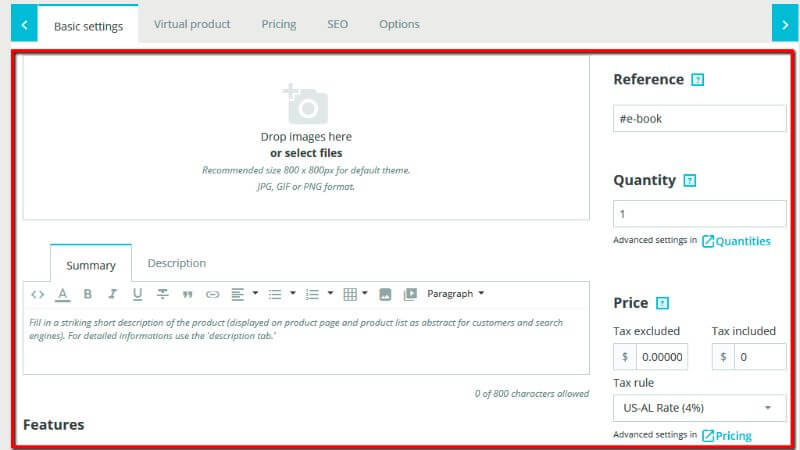The image size is (800, 450).
Task: Click the Quantity help icon
Action: pyautogui.click(x=690, y=181)
